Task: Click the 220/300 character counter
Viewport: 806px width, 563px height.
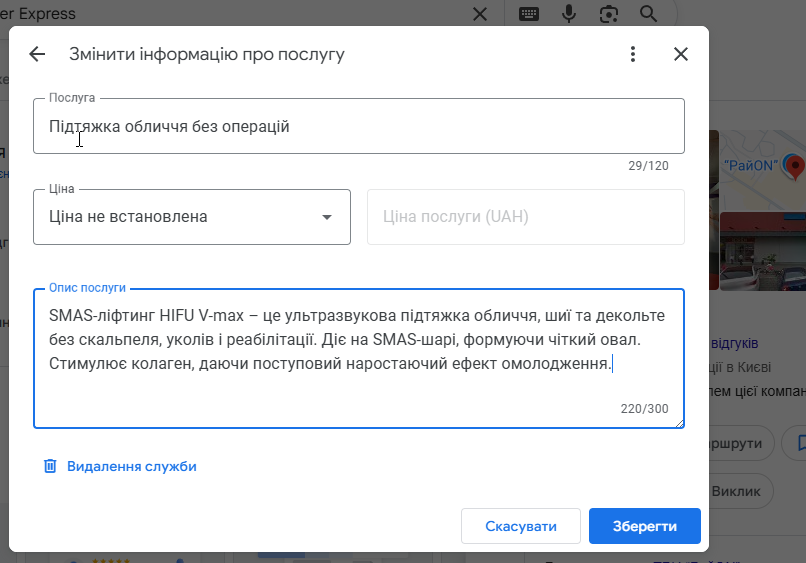Action: [x=644, y=409]
